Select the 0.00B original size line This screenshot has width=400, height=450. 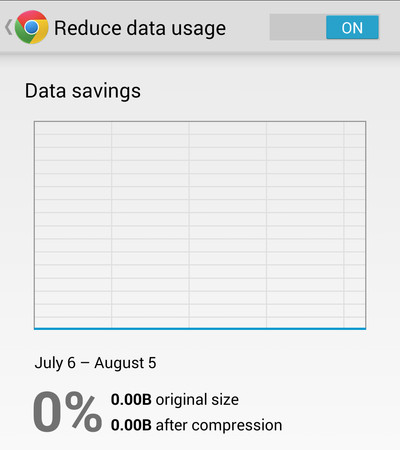[x=175, y=399]
